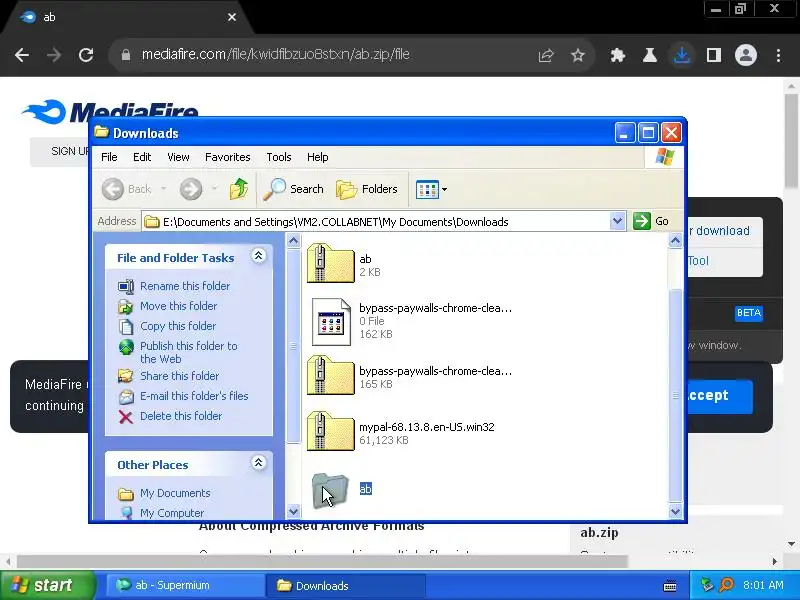800x600 pixels.
Task: Open My Computer in Other Places
Action: (172, 513)
